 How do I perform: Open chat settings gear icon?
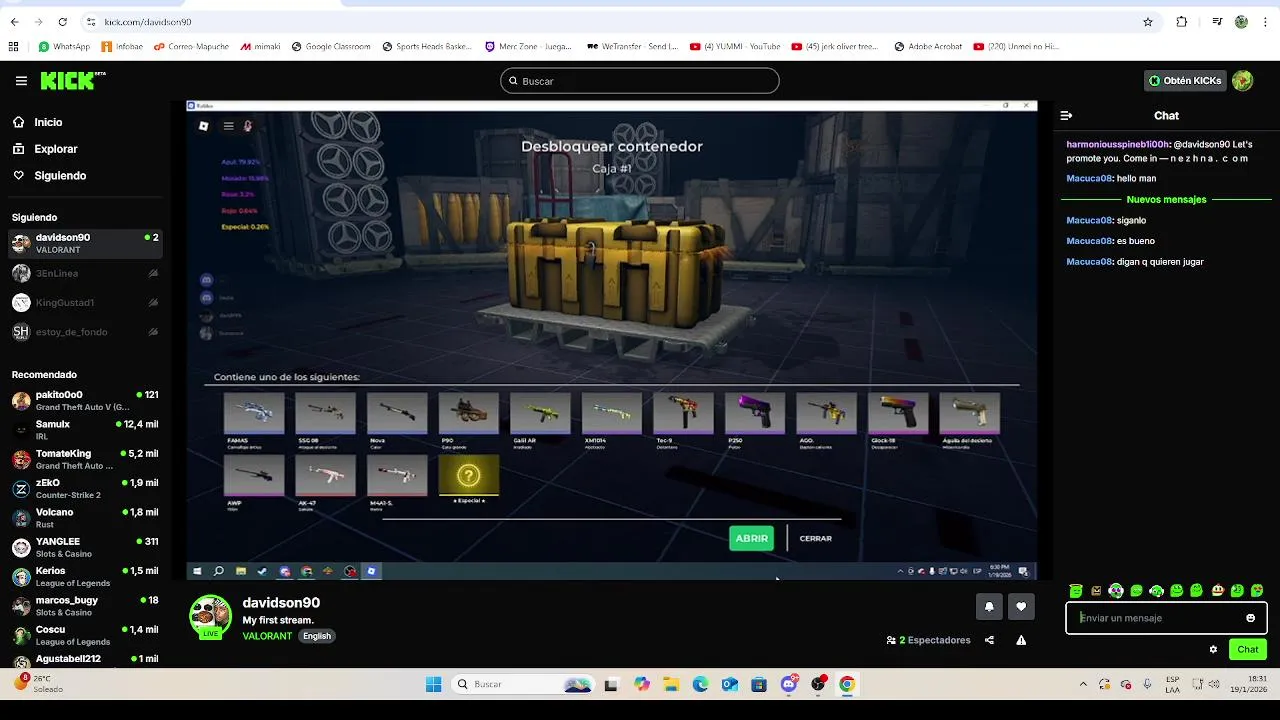[x=1213, y=649]
